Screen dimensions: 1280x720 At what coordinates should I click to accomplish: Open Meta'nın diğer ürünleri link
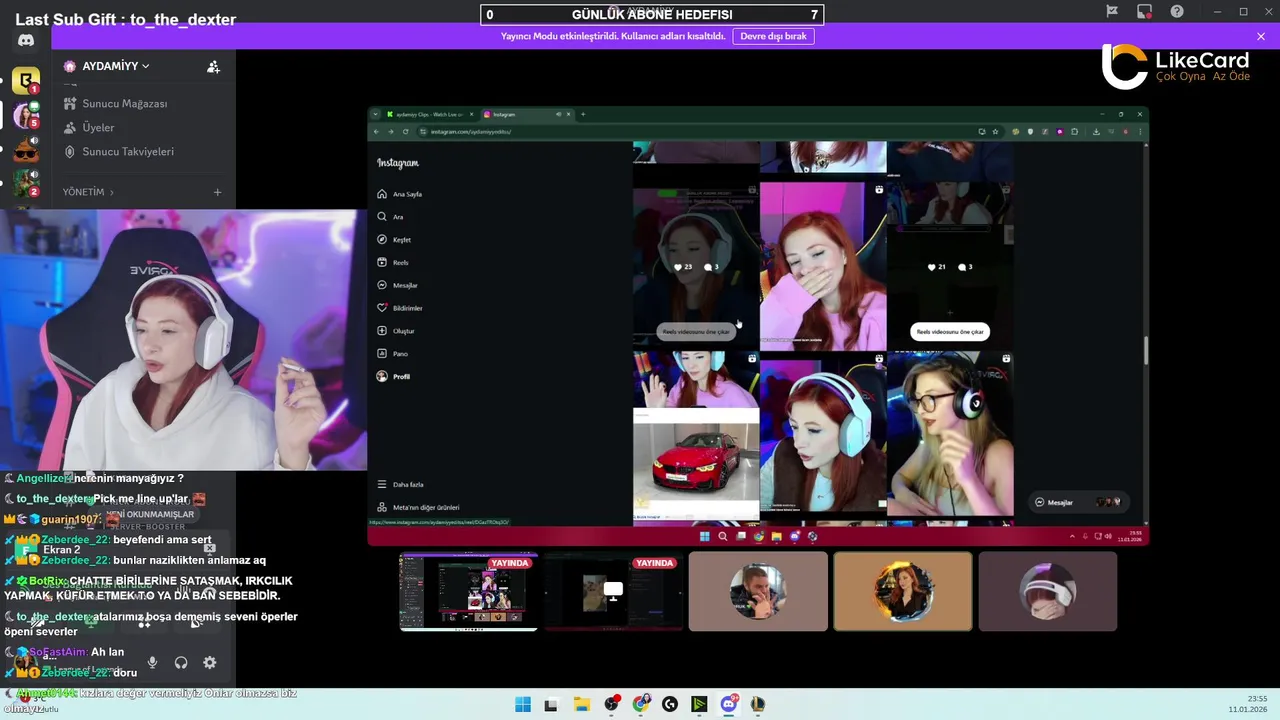pyautogui.click(x=418, y=507)
